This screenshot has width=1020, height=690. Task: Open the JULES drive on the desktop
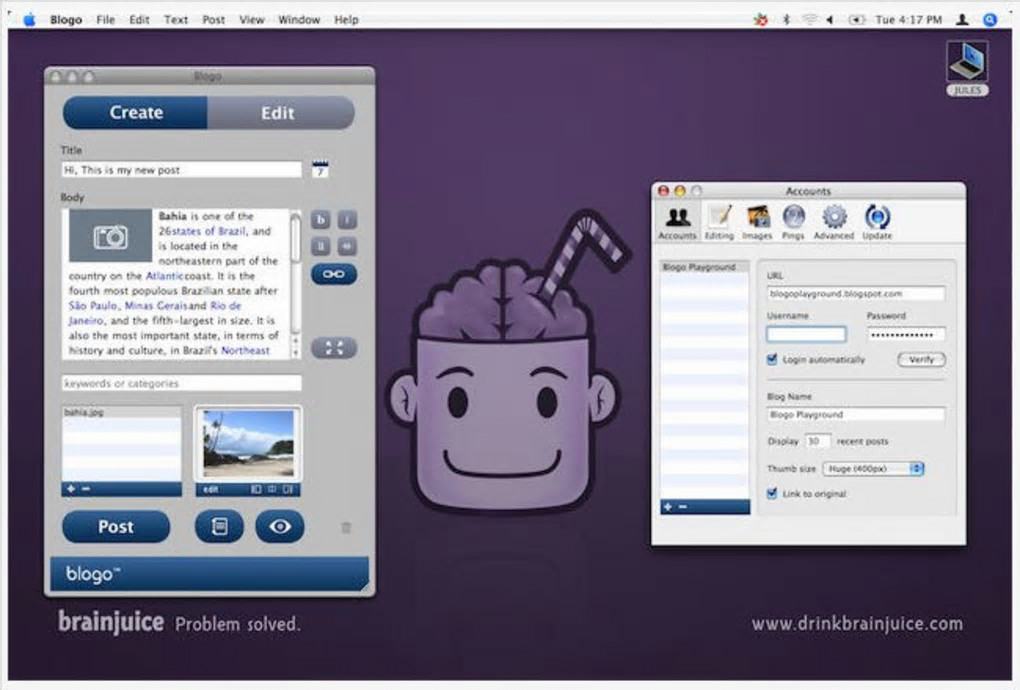(x=967, y=68)
